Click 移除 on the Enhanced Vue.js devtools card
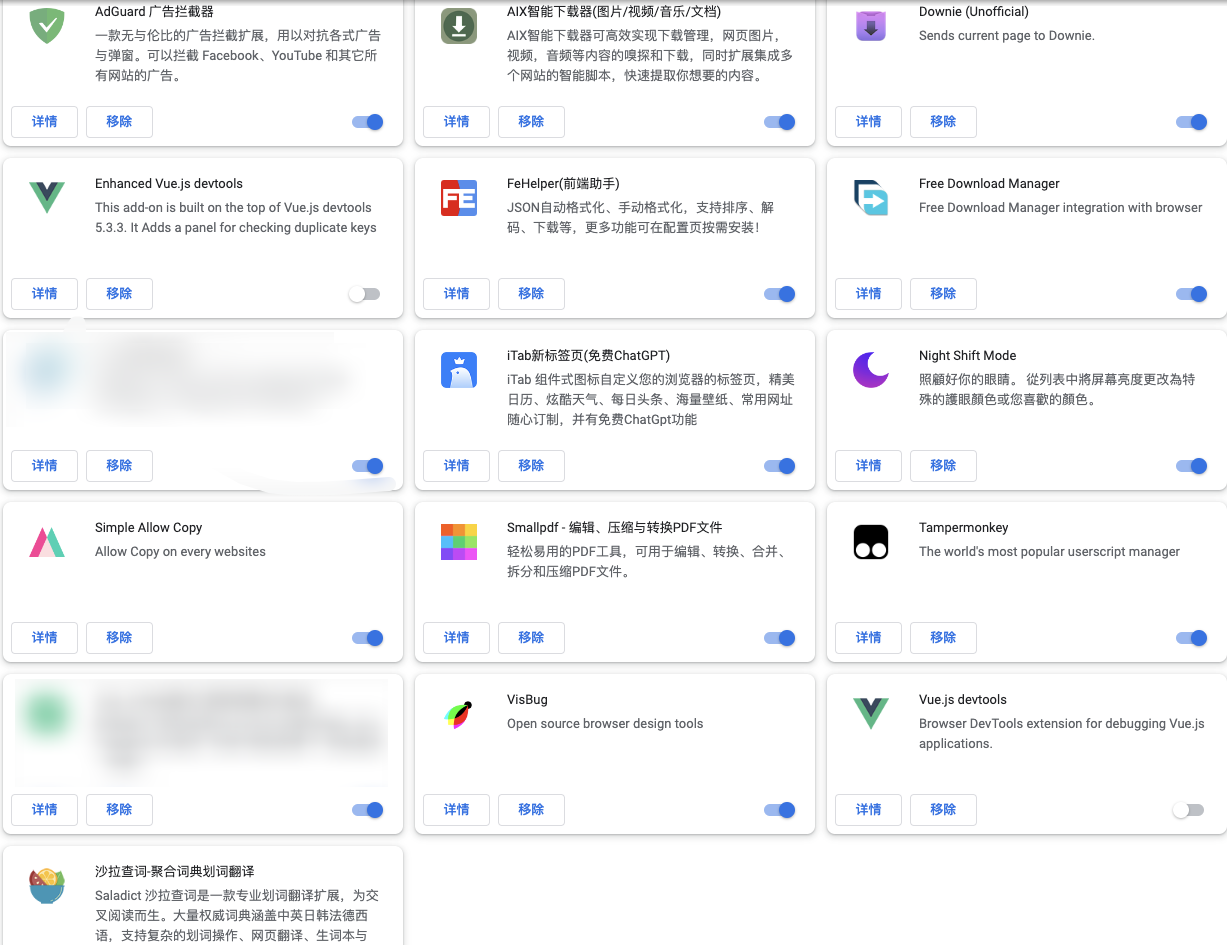Screen dimensions: 1227x945 119,294
